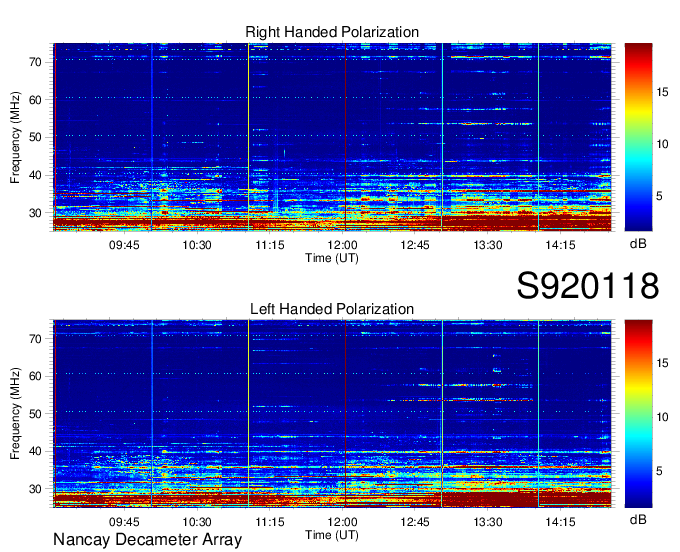Click the Right Handed Polarization title

pyautogui.click(x=332, y=32)
